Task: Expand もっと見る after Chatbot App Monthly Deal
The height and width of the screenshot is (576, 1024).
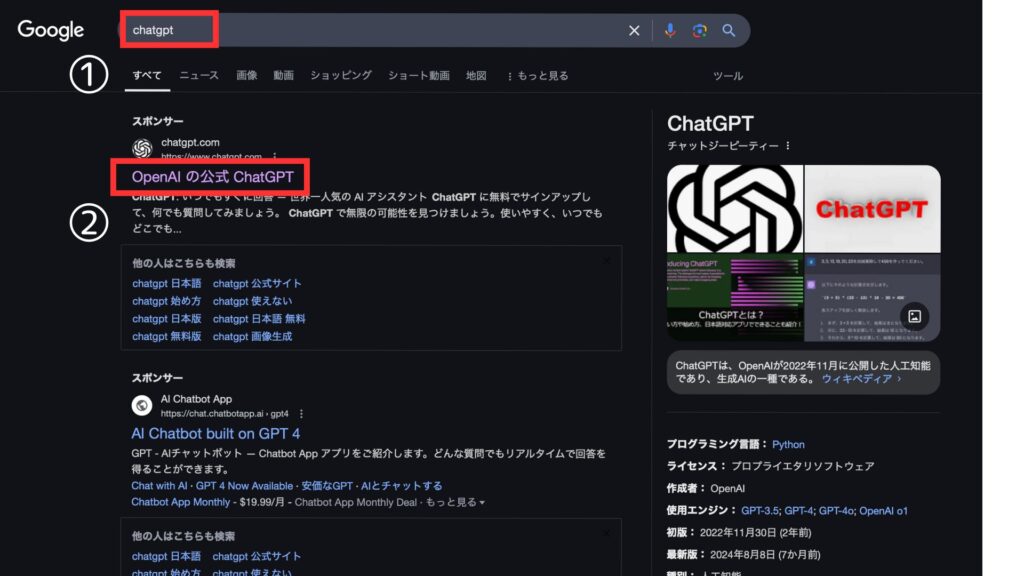Action: tap(455, 502)
